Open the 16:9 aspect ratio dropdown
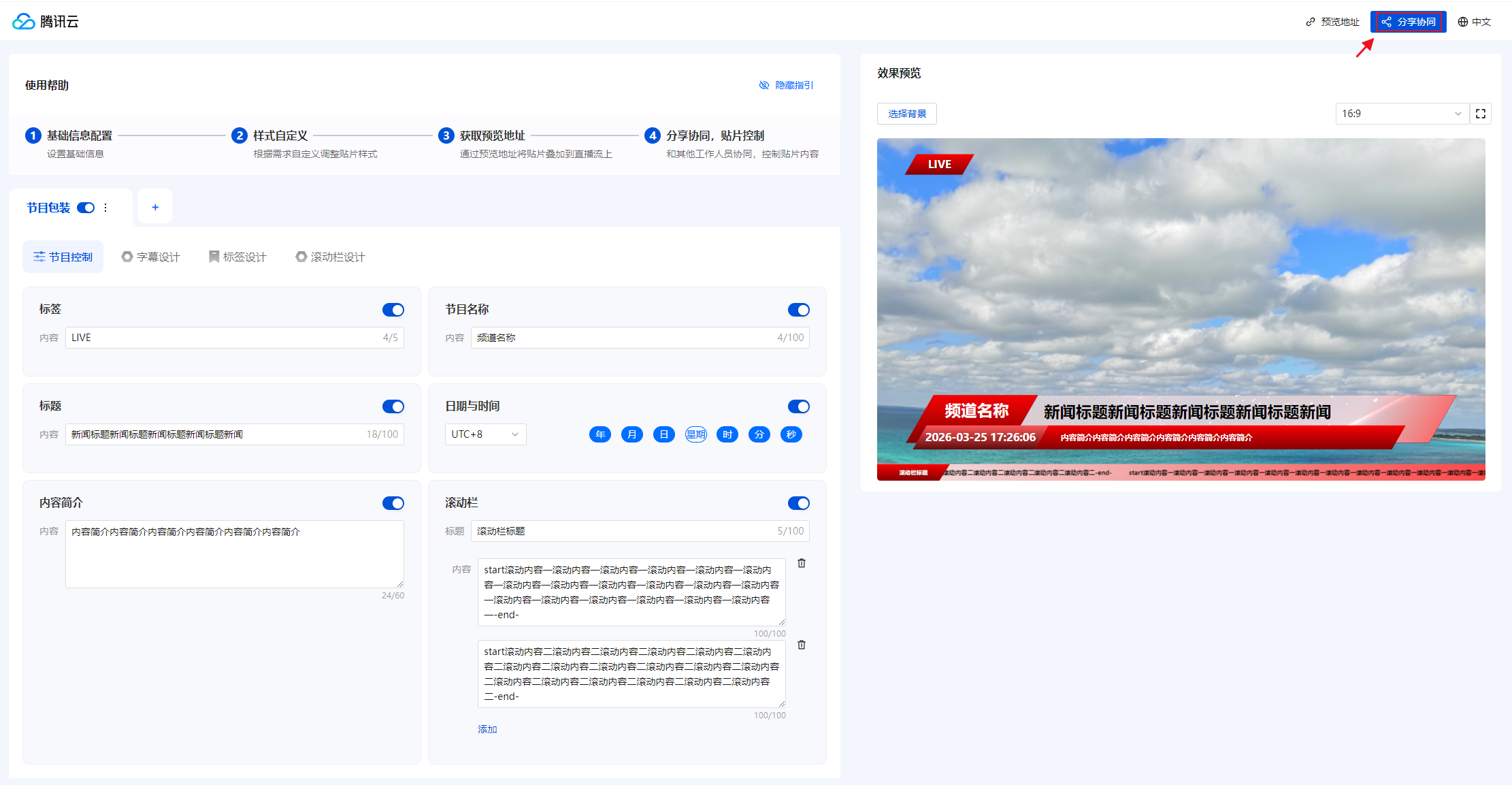This screenshot has height=785, width=1512. [x=1400, y=114]
